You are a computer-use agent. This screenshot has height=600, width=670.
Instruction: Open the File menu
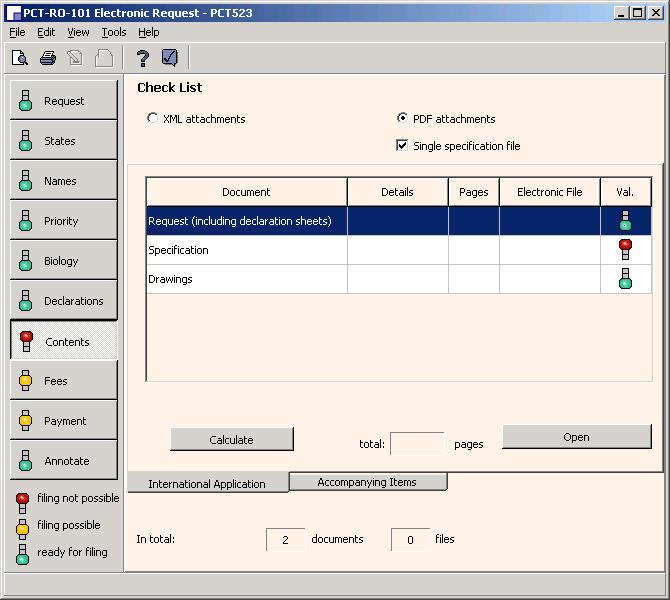tap(17, 32)
